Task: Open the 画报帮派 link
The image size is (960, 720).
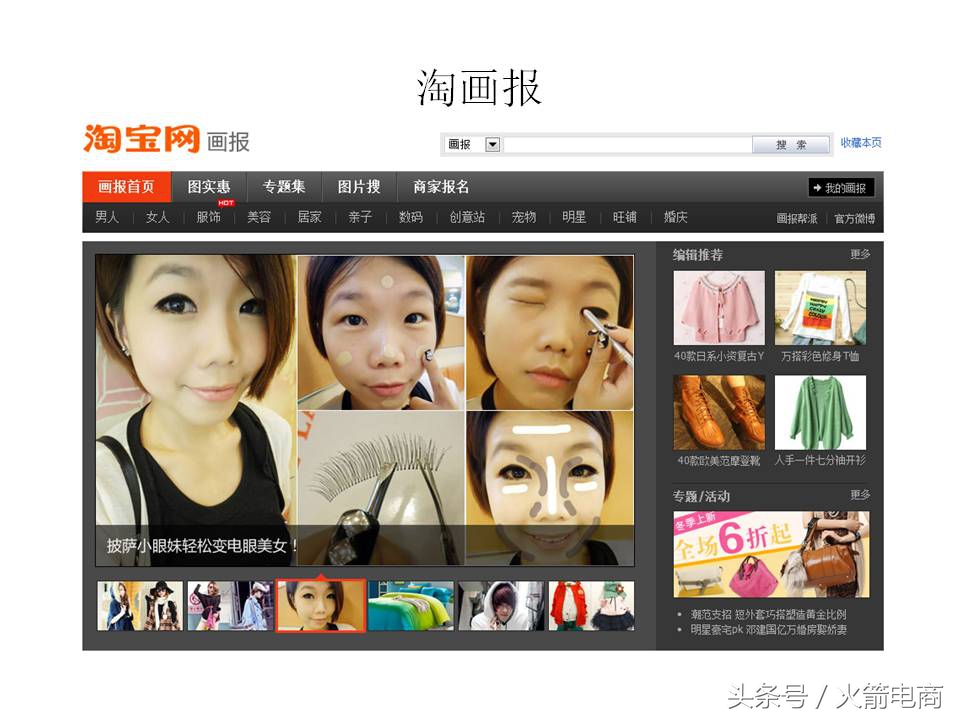Action: click(x=797, y=219)
